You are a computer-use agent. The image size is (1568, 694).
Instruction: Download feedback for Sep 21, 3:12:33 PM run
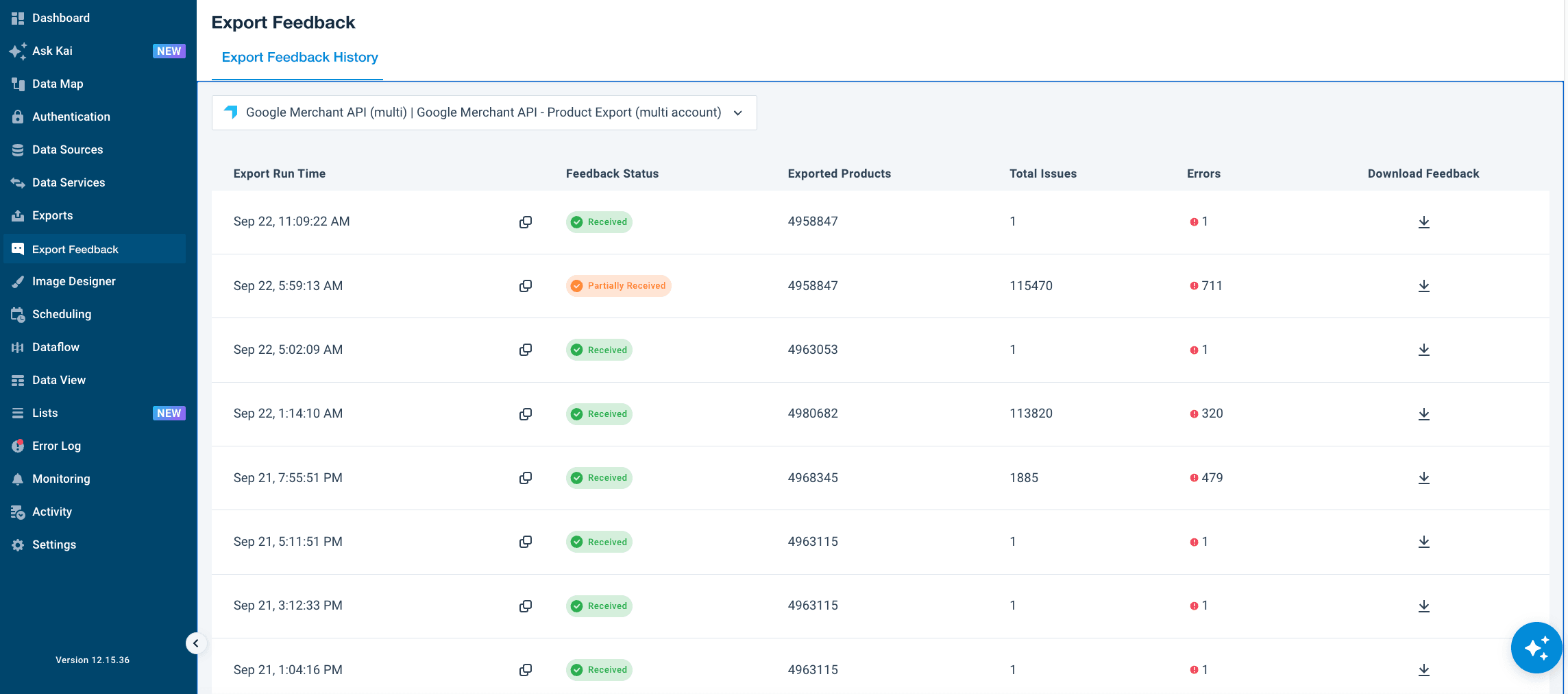pyautogui.click(x=1423, y=606)
